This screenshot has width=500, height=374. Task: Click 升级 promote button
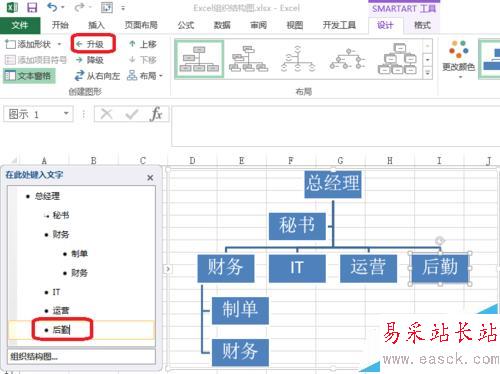point(90,44)
